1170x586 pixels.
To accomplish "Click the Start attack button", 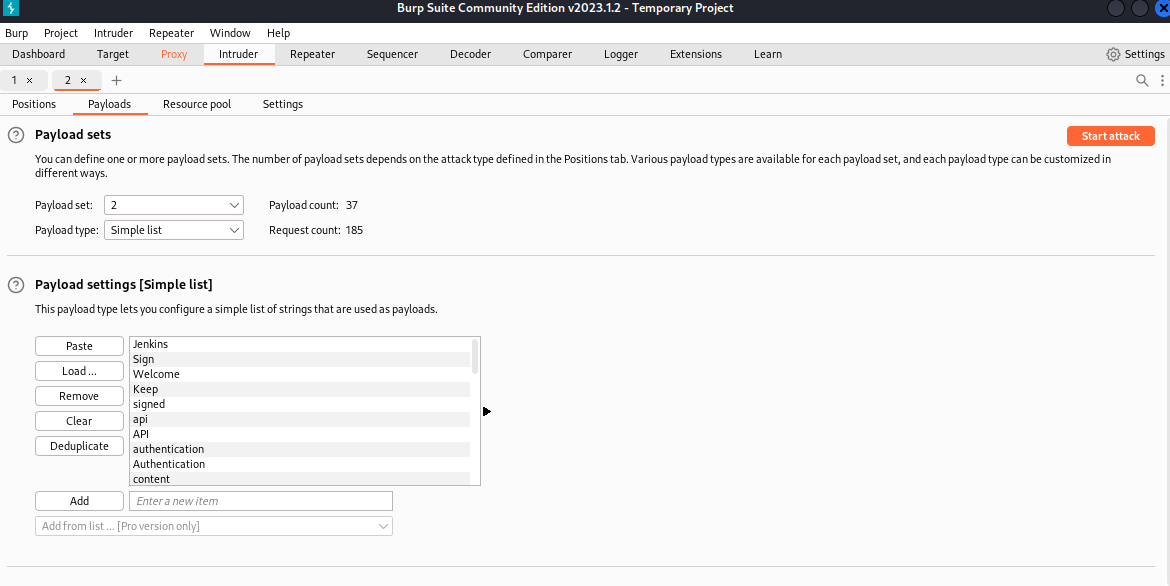I will (1111, 136).
